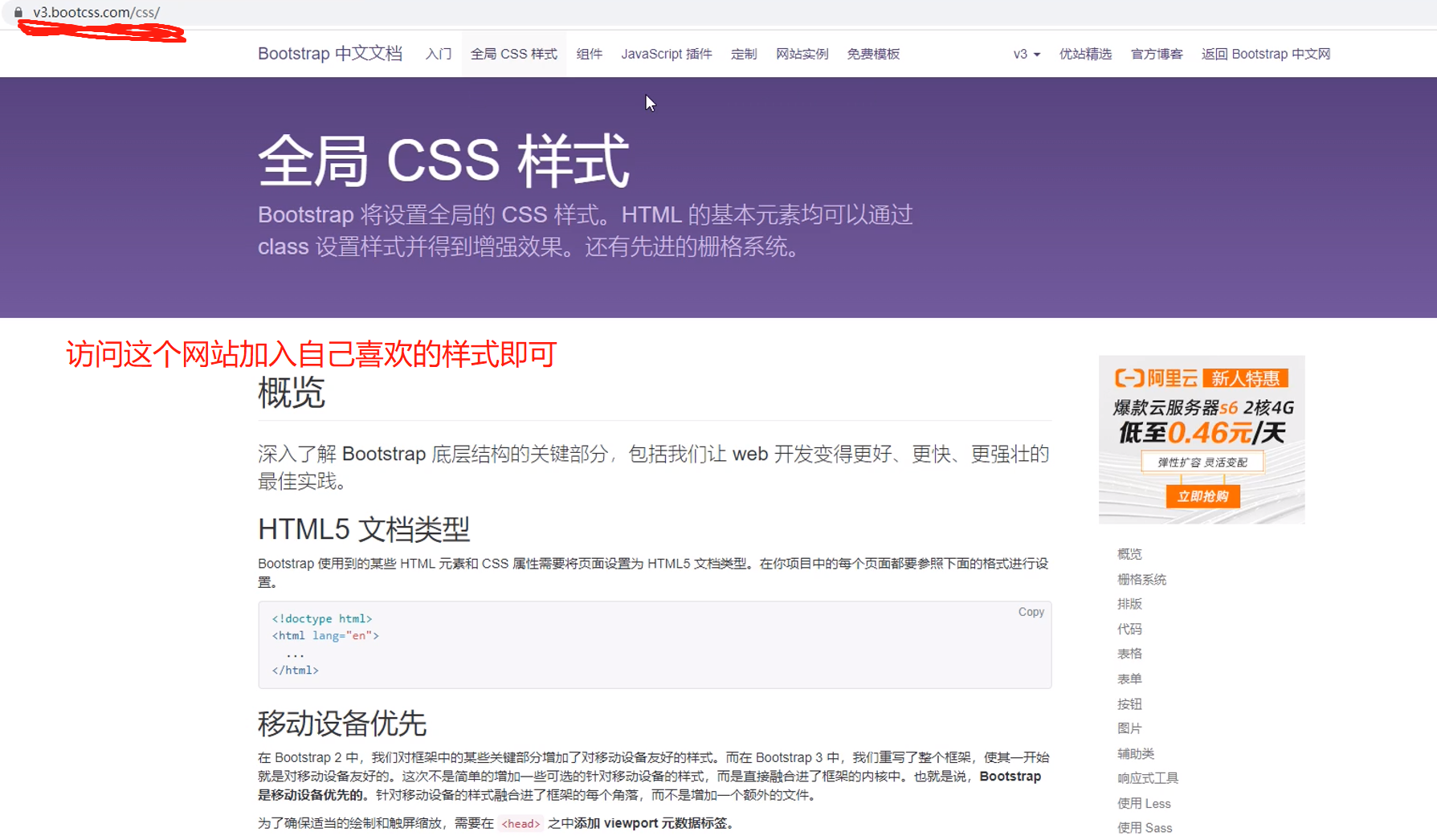Click 返回 Bootstrap 中文网 link
1437x840 pixels.
point(1266,54)
